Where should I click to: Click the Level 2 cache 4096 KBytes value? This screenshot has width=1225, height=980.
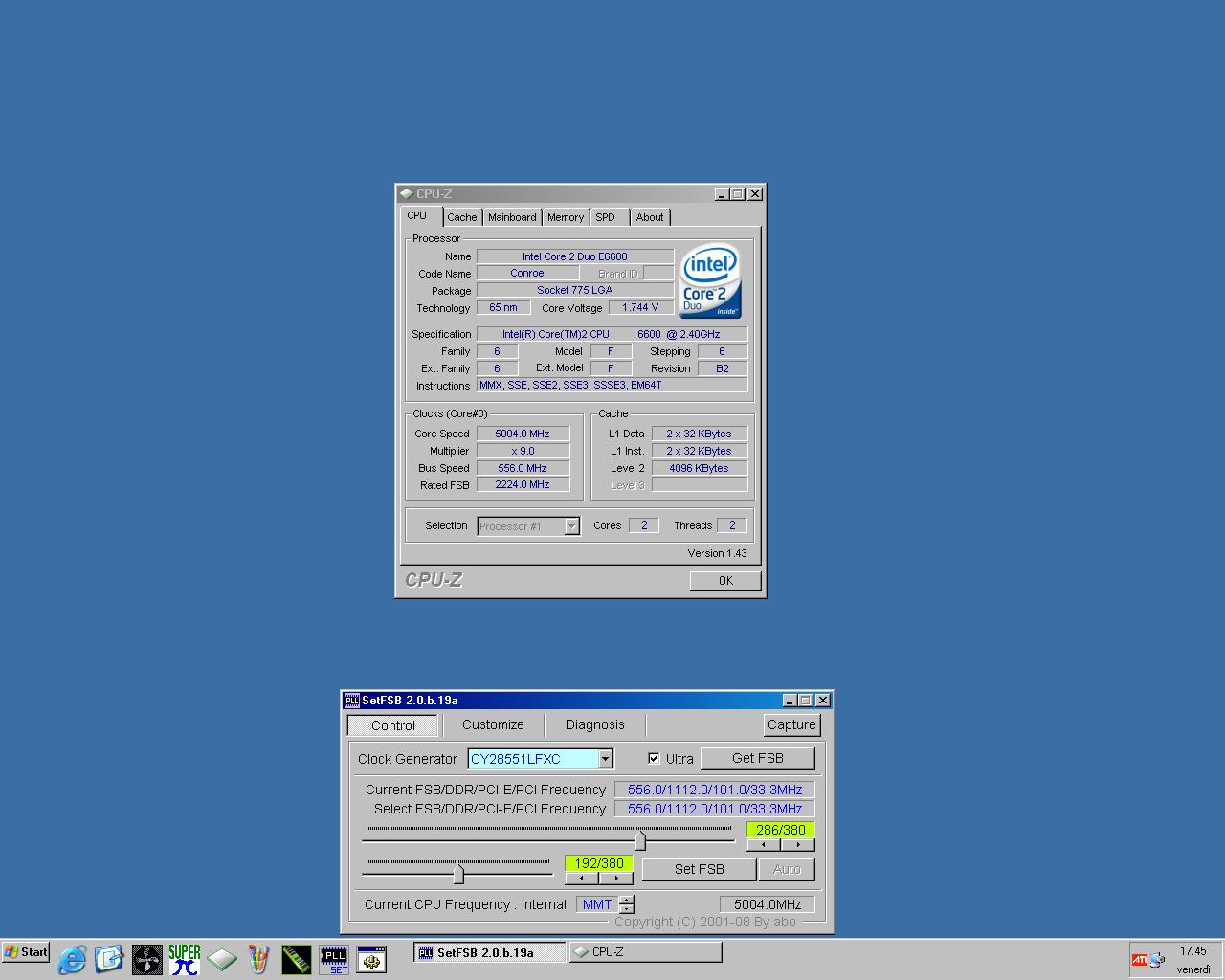point(700,469)
